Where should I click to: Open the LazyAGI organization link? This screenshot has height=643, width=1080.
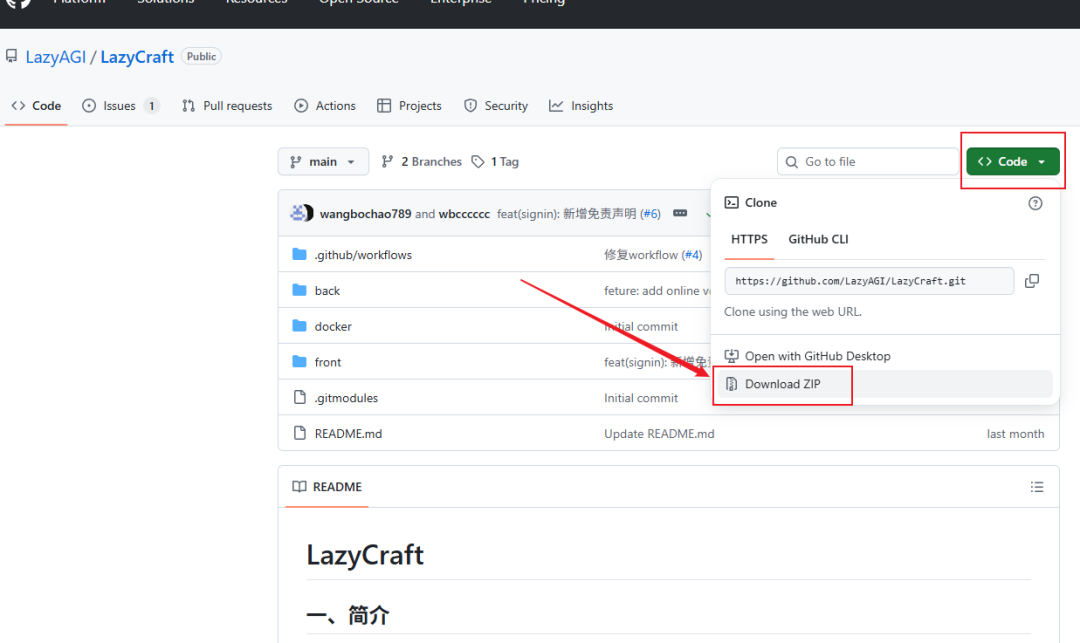coord(56,57)
